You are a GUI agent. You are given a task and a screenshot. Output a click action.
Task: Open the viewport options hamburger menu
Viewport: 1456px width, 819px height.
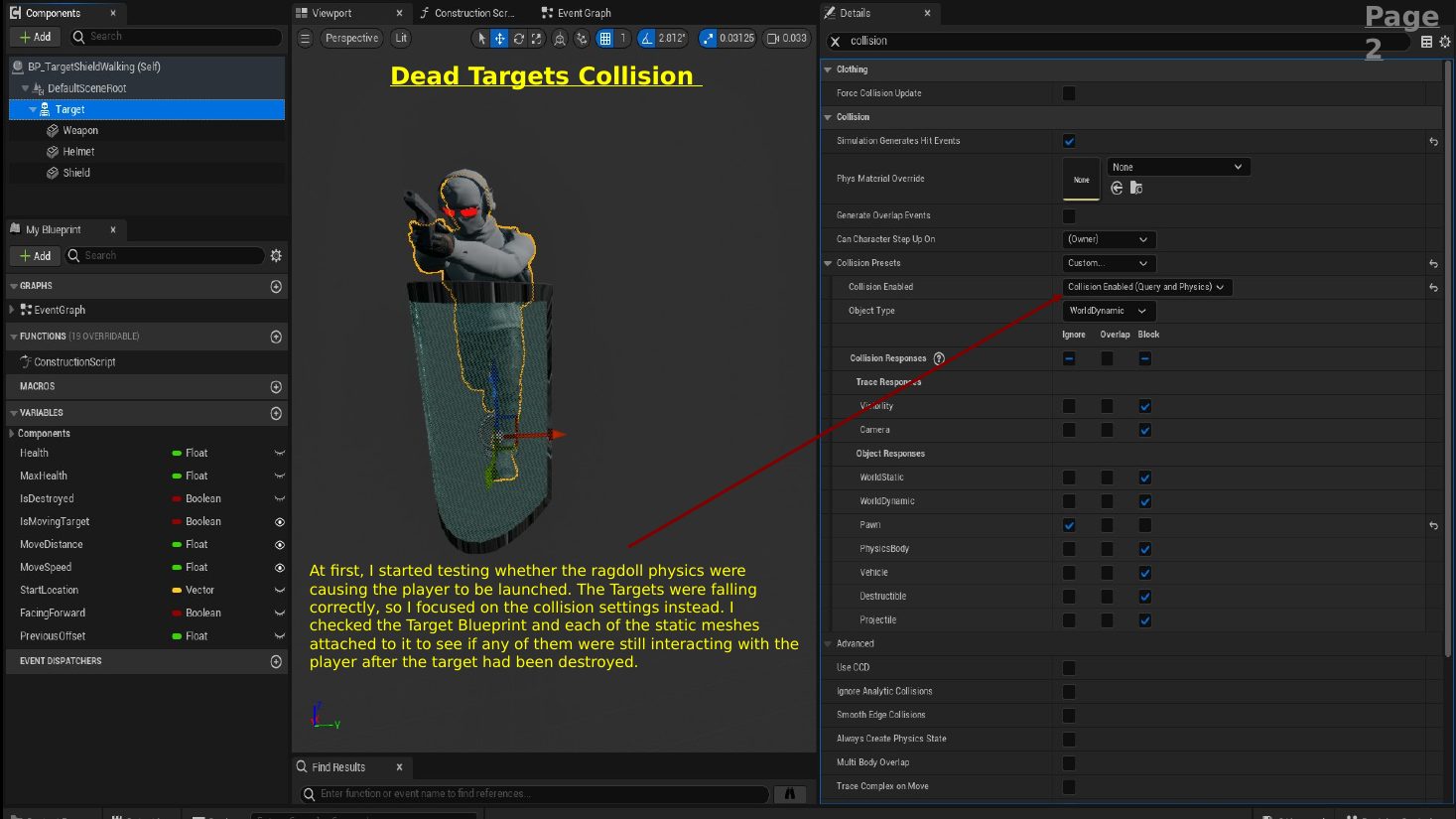[x=305, y=38]
